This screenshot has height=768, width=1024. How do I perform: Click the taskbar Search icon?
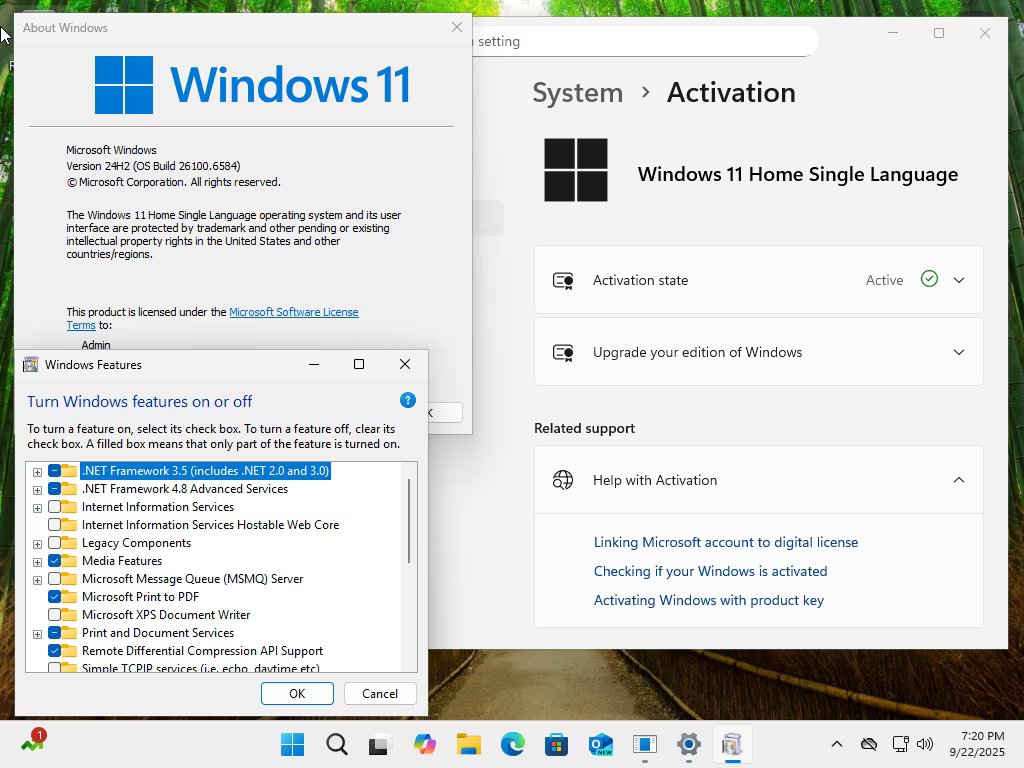coord(337,744)
